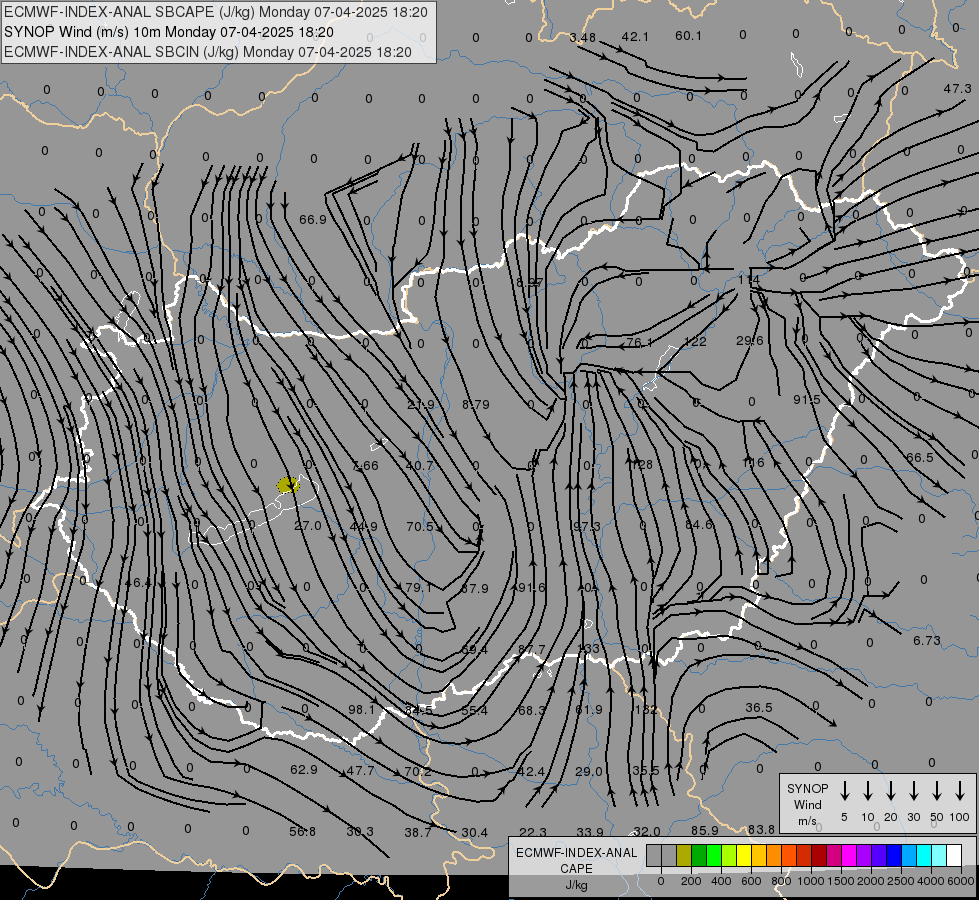979x900 pixels.
Task: Click the 133 value on the map
Action: tap(589, 648)
